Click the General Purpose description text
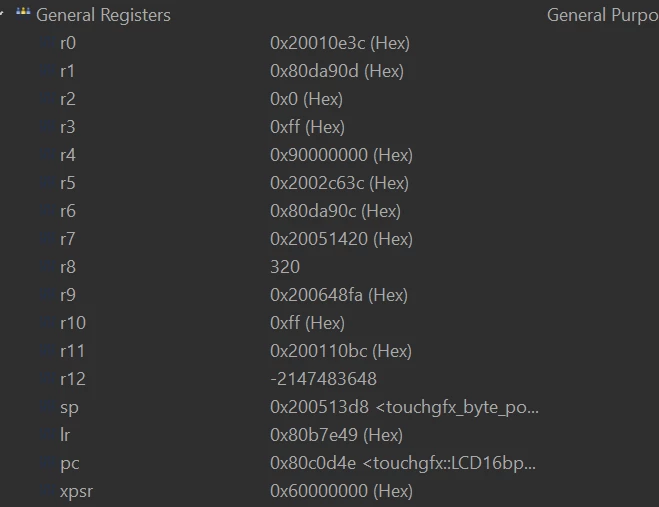Screen dimensions: 659x507 click(603, 15)
